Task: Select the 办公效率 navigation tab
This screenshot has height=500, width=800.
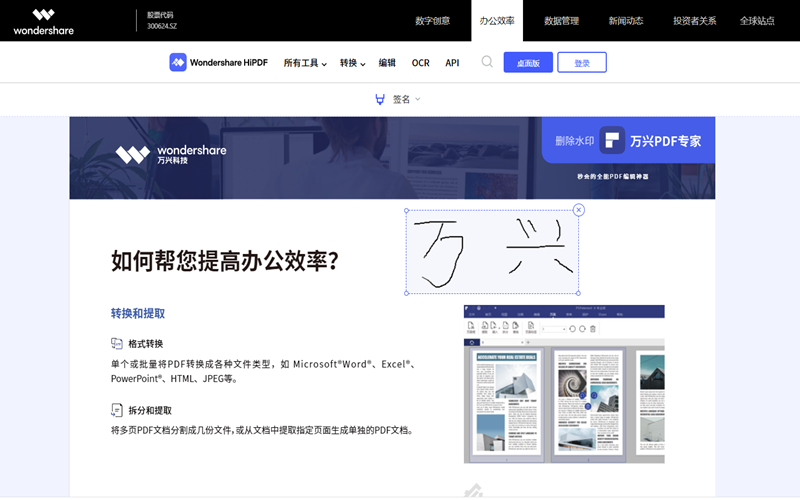Action: [x=497, y=21]
